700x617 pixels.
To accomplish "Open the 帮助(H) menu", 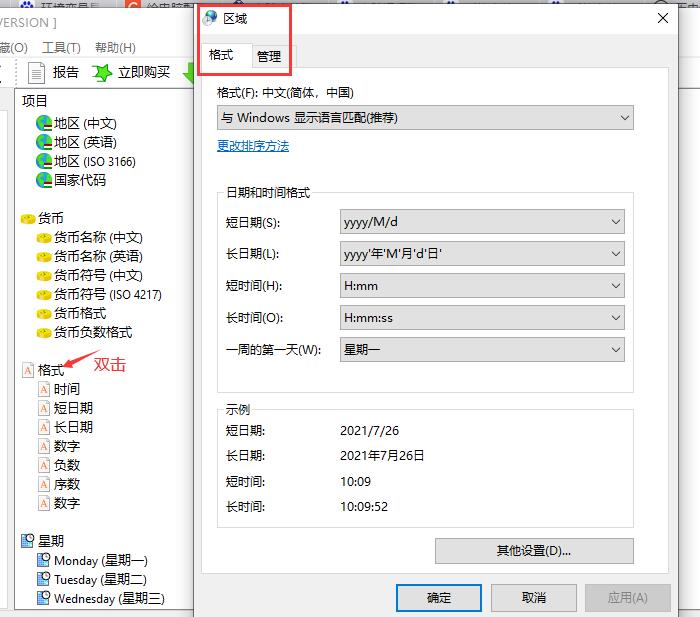I will (115, 47).
